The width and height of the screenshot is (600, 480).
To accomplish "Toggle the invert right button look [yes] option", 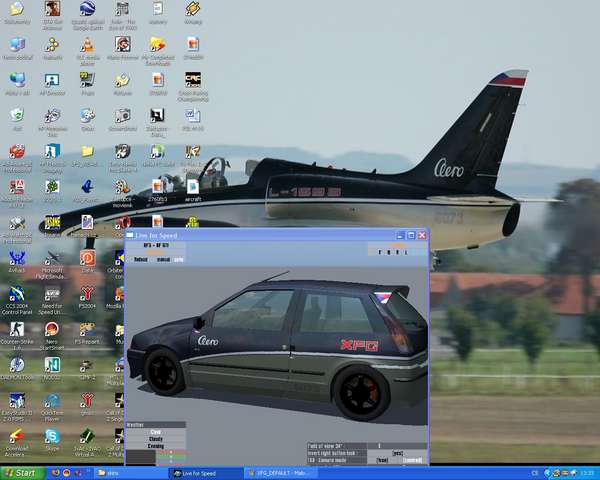I will [398, 453].
